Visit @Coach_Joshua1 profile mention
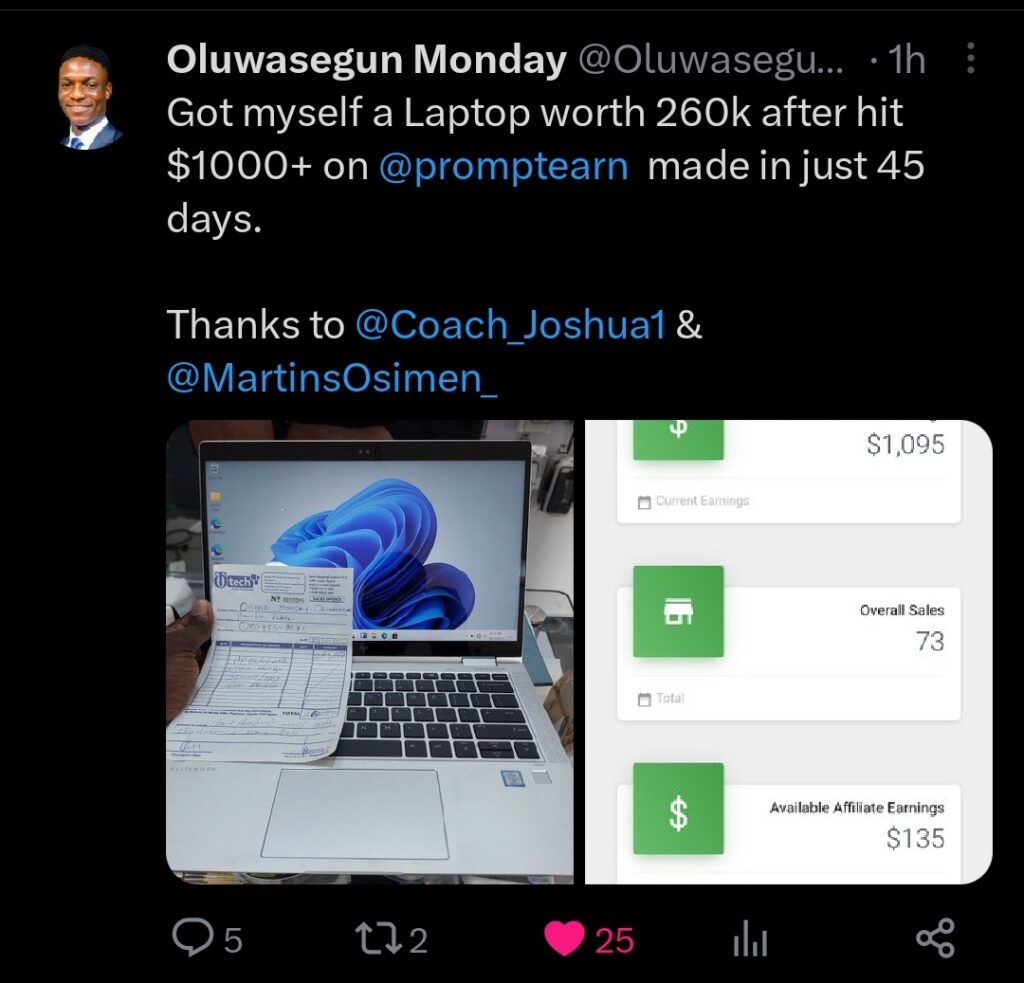The height and width of the screenshot is (983, 1024). [x=510, y=324]
